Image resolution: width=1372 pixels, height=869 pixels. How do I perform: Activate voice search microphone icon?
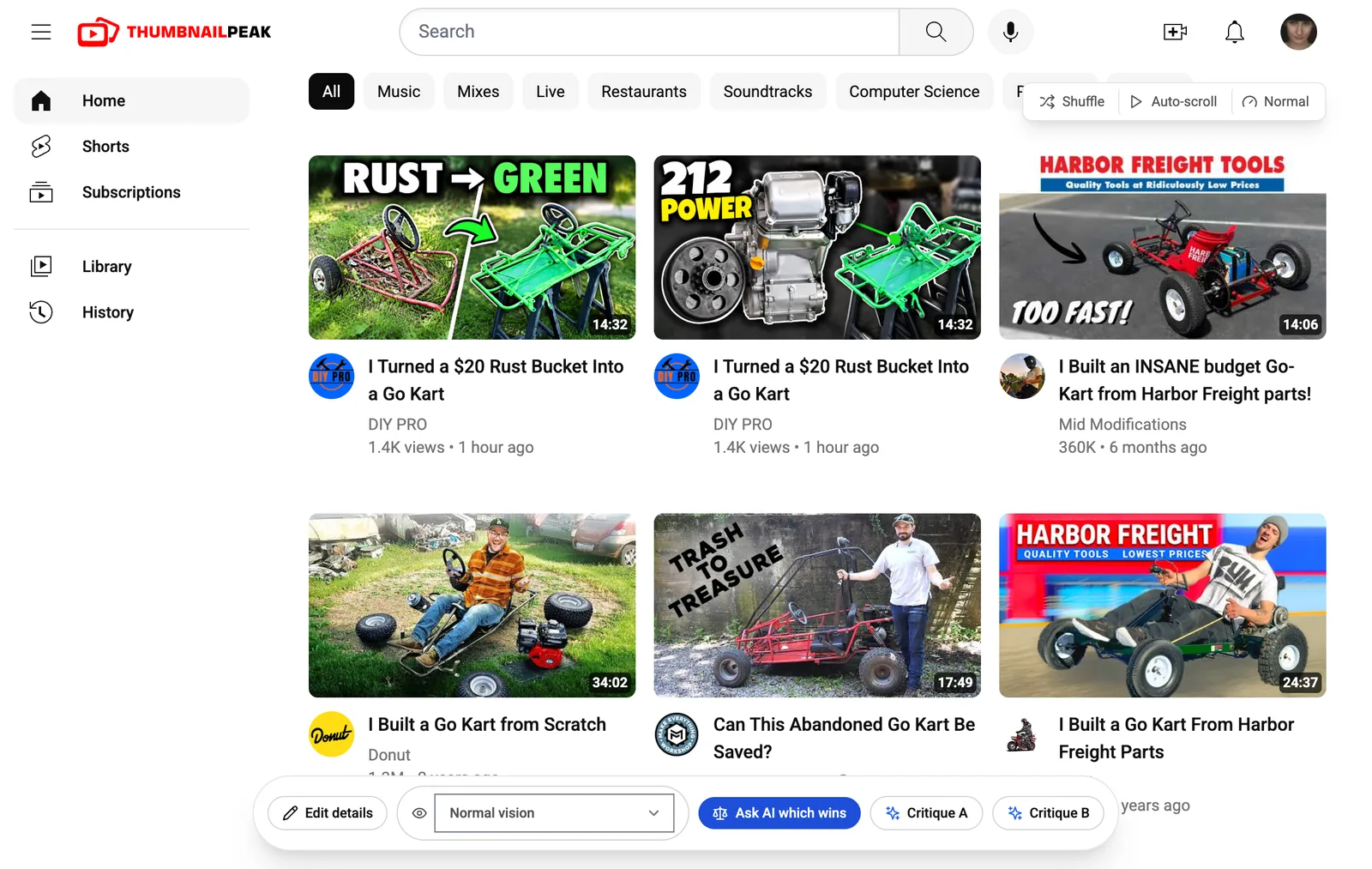[1010, 32]
